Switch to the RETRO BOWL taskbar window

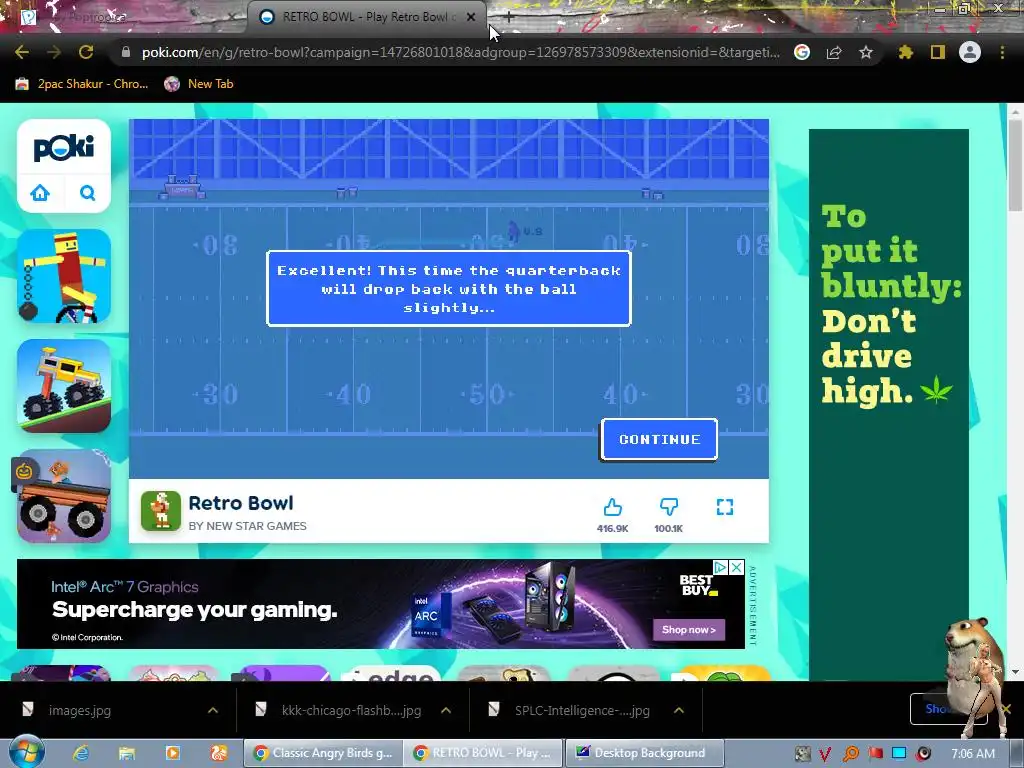coord(483,753)
